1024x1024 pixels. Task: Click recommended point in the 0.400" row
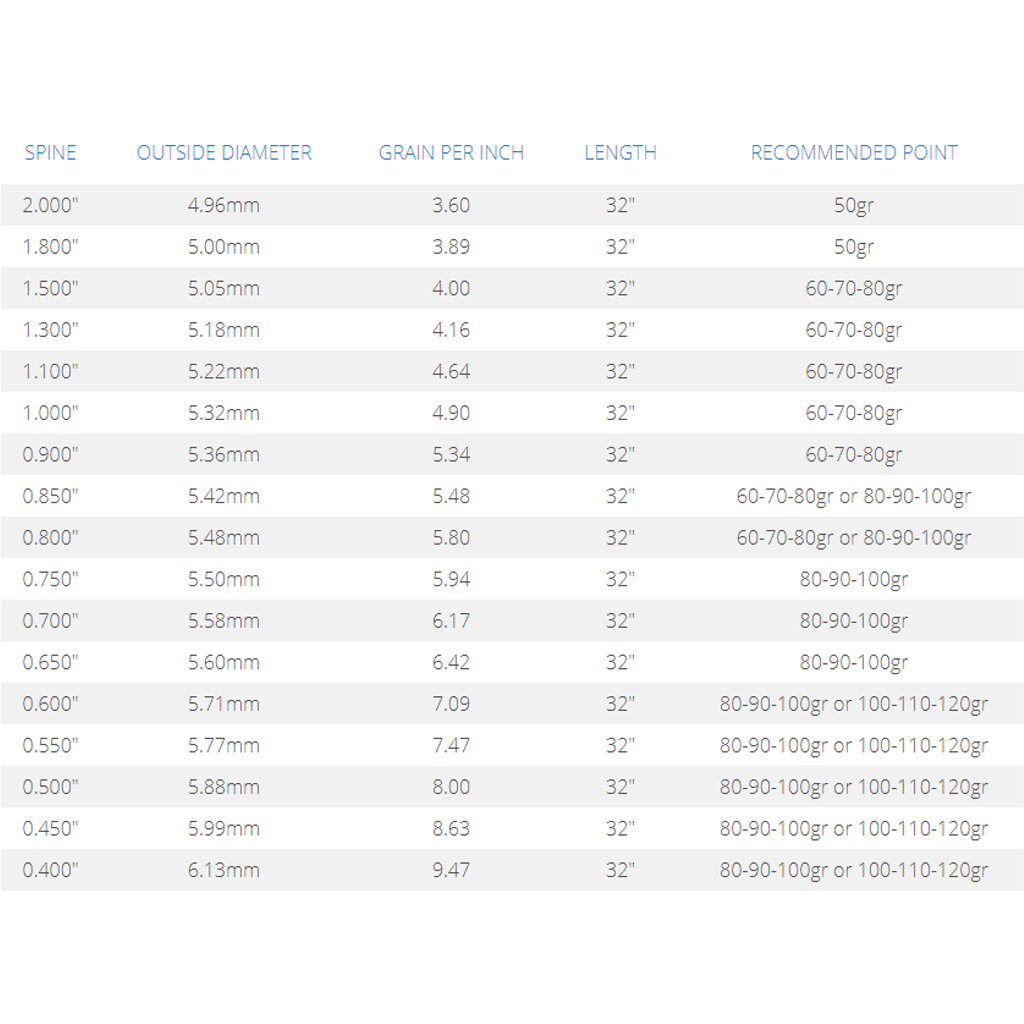click(854, 871)
